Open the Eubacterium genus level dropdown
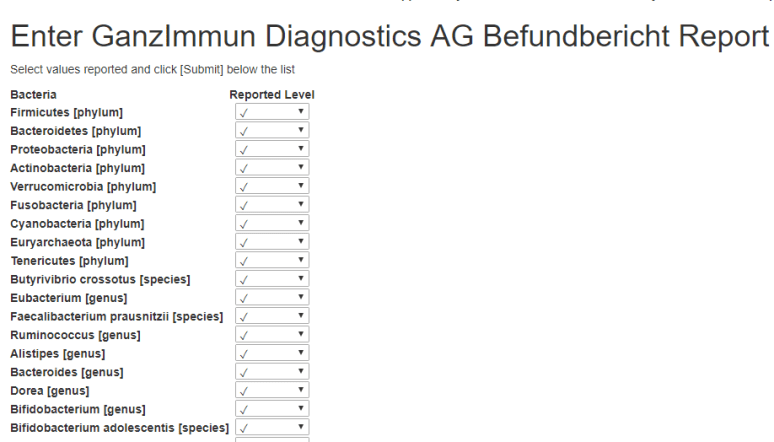The width and height of the screenshot is (774, 442). [x=272, y=298]
